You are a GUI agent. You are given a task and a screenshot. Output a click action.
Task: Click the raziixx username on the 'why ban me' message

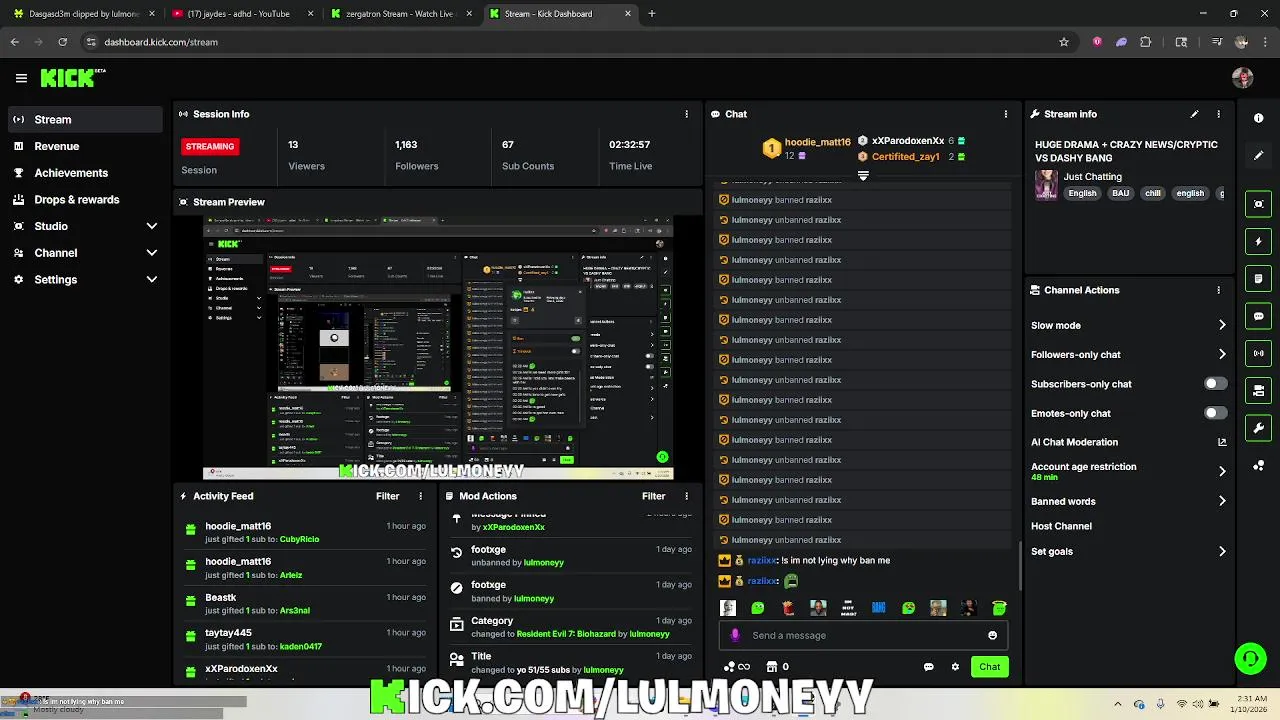(x=761, y=561)
